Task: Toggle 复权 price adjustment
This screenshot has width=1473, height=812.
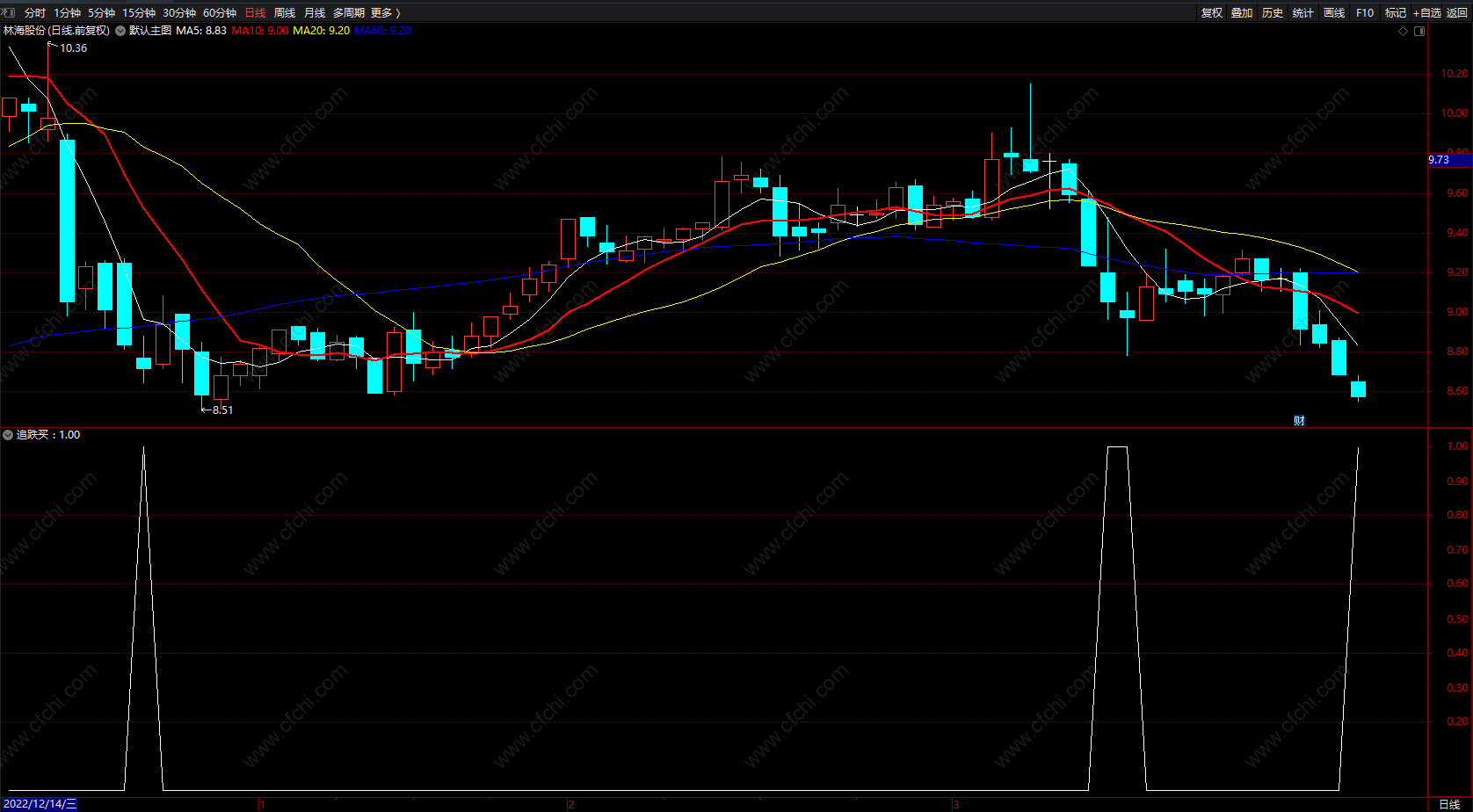Action: [1212, 12]
